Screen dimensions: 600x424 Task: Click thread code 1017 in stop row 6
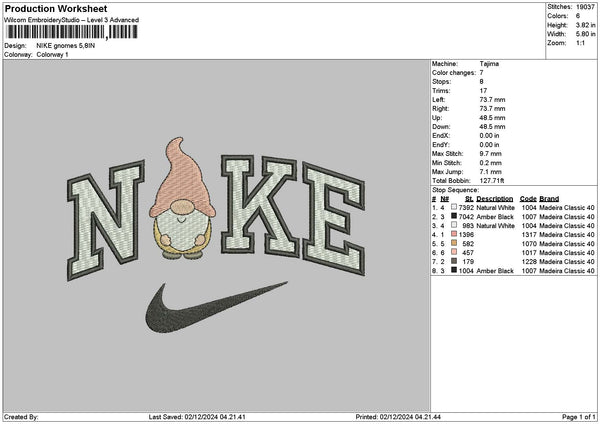[x=529, y=253]
